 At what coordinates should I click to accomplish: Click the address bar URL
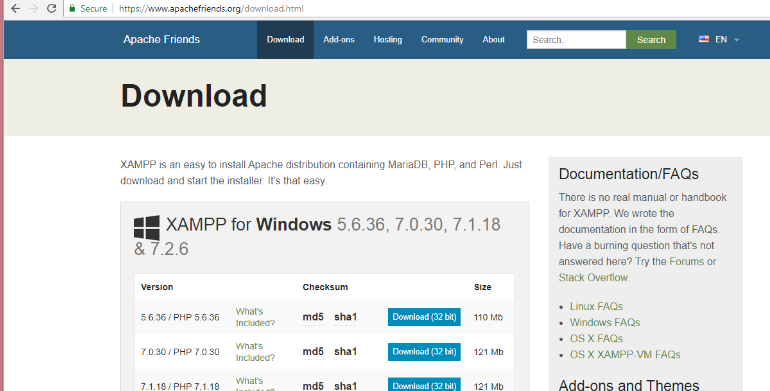click(x=211, y=8)
